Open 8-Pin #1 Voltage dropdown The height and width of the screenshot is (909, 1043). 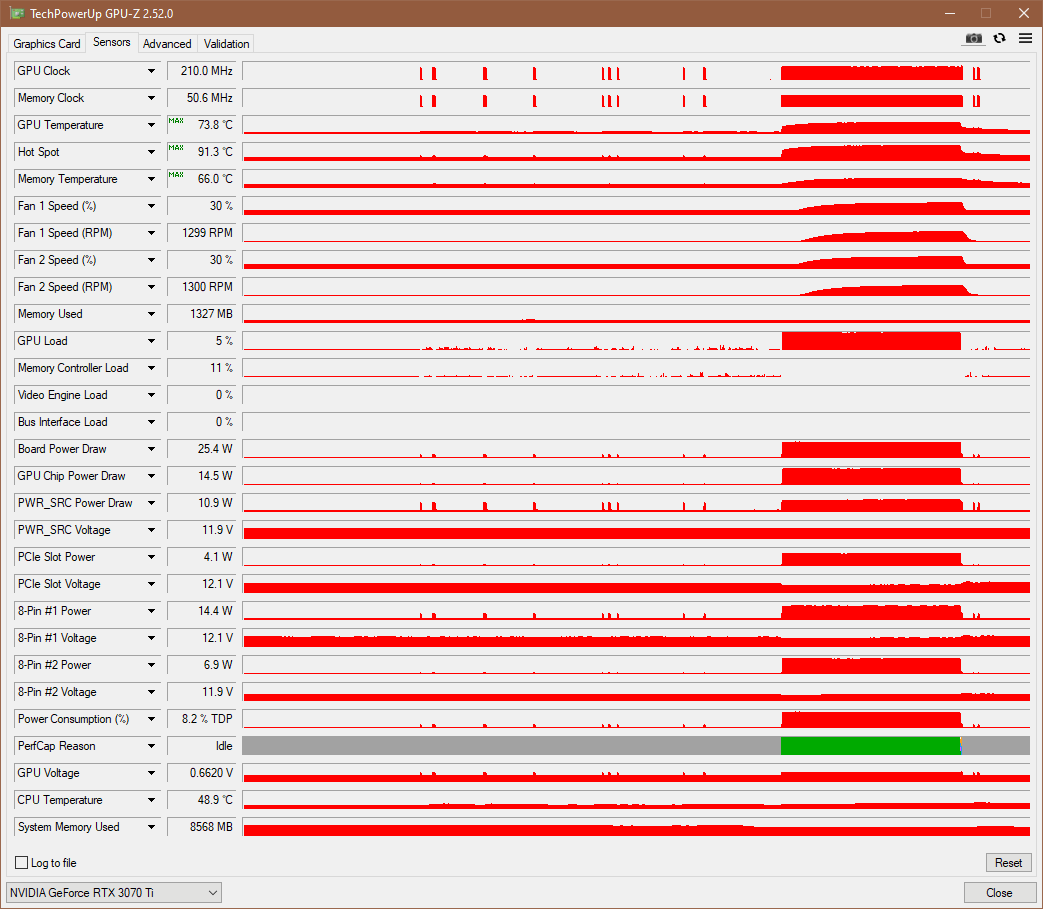(152, 638)
